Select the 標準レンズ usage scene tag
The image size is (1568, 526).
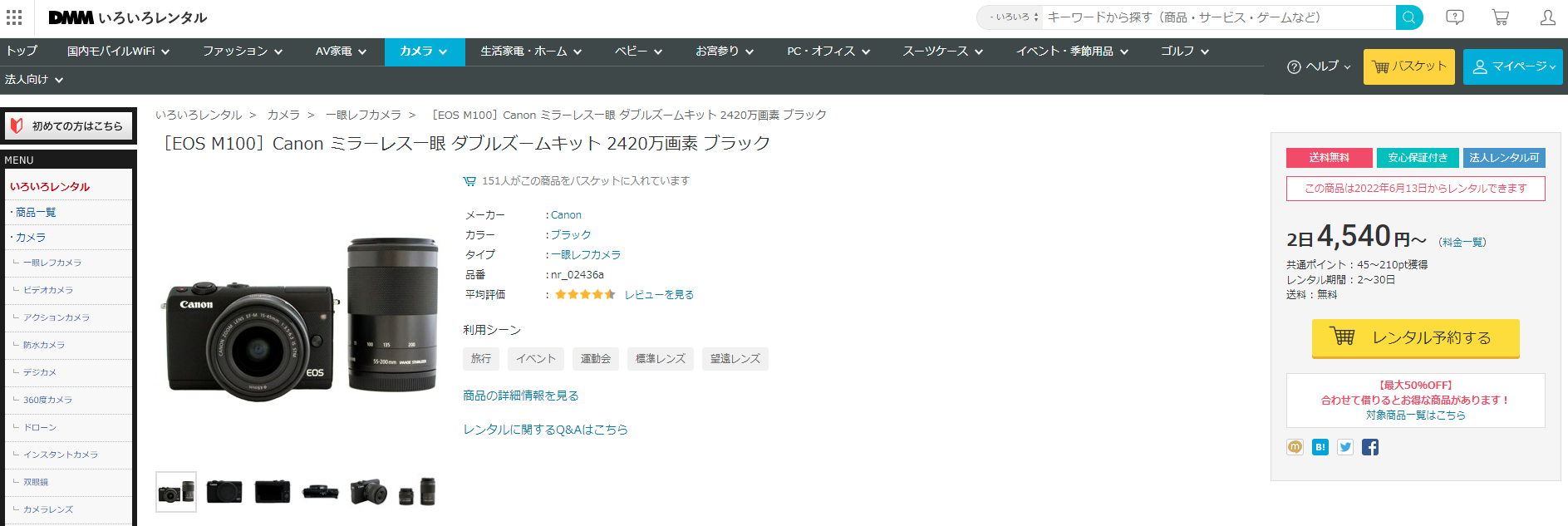pyautogui.click(x=661, y=359)
